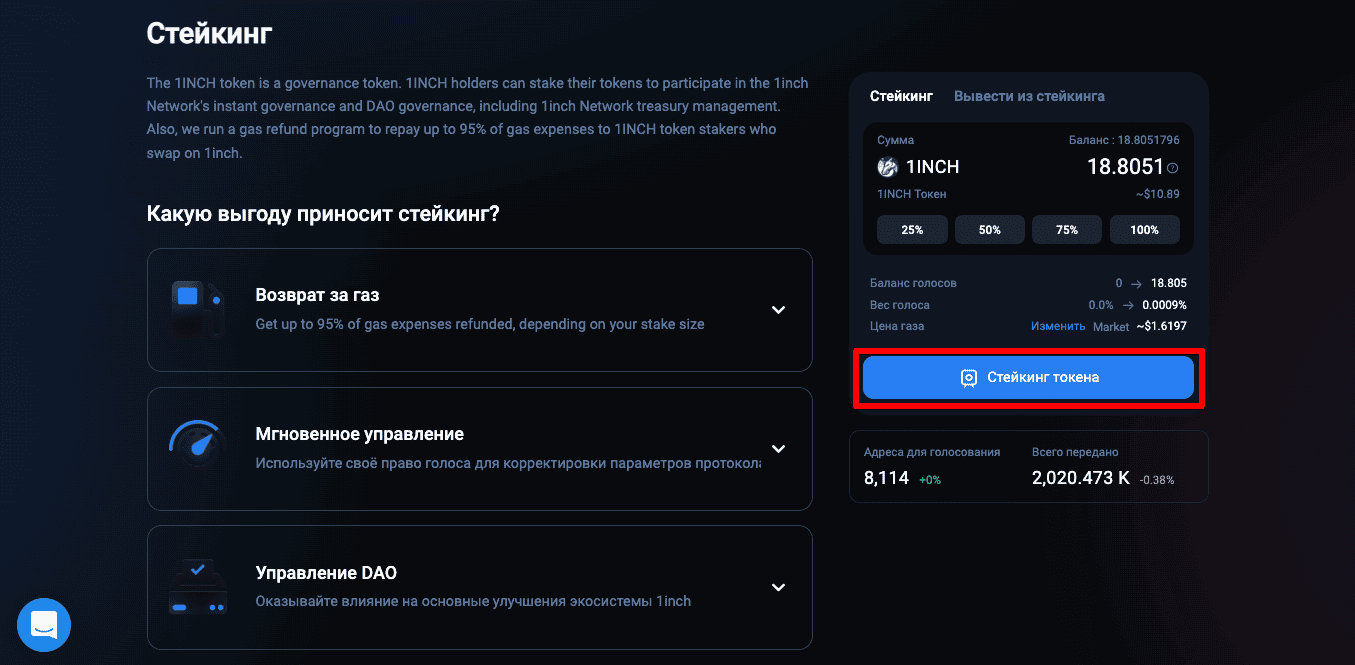1355x665 pixels.
Task: Click the safe icon on Стейкинг токена button
Action: 968,378
